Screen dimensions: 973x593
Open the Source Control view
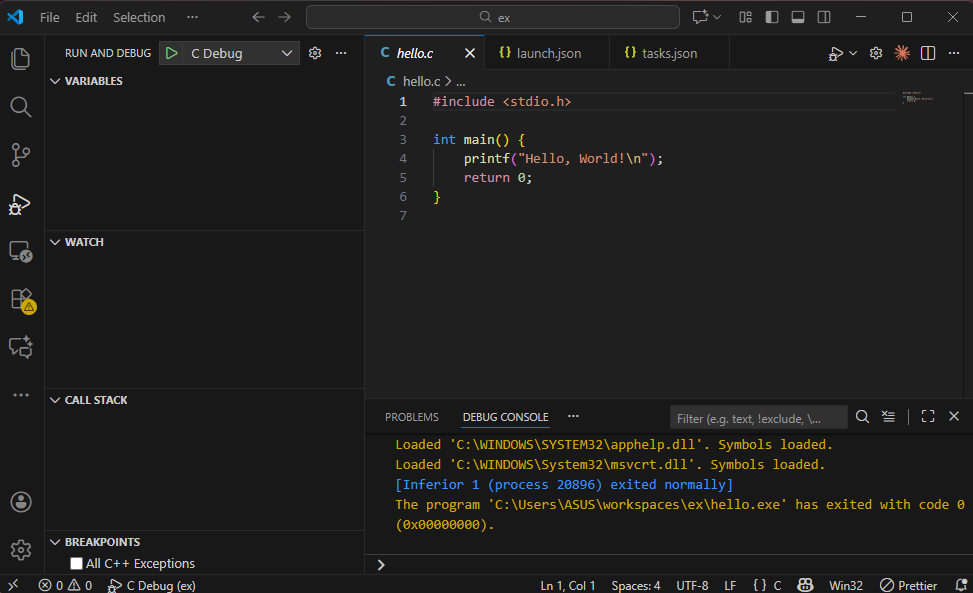click(x=20, y=155)
